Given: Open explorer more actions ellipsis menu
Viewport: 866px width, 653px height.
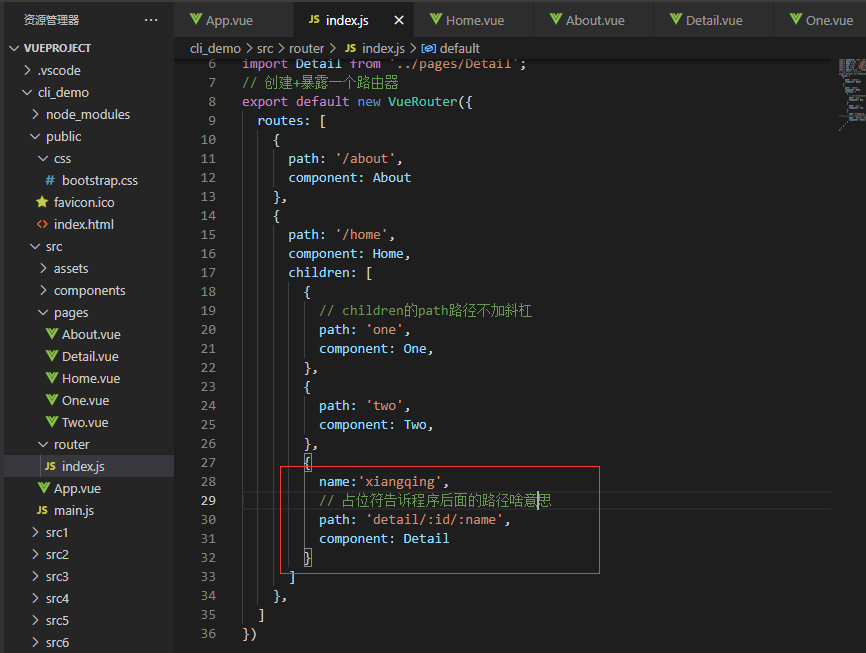Looking at the screenshot, I should (x=151, y=20).
